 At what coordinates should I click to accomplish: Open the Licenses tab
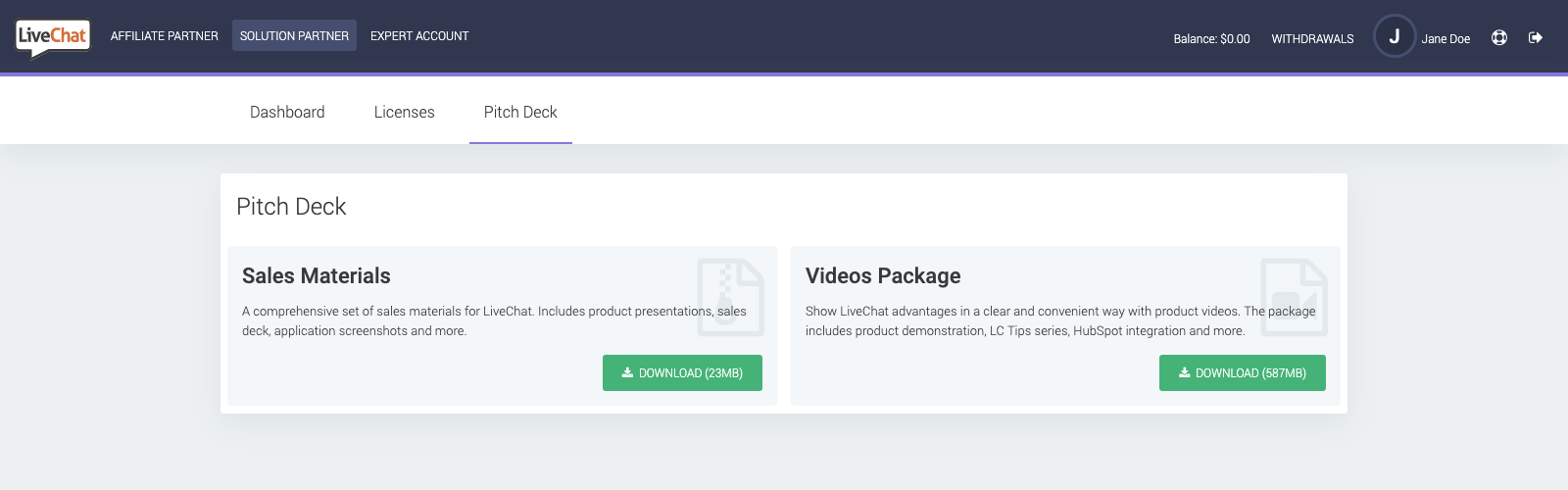click(x=404, y=112)
